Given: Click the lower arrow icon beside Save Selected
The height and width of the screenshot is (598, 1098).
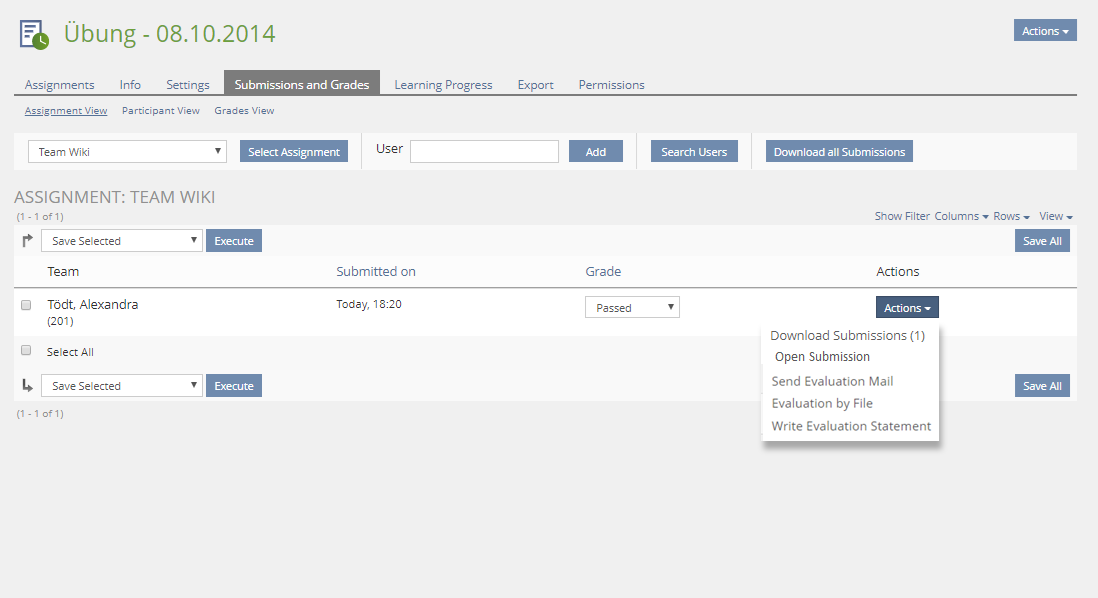Looking at the screenshot, I should click(27, 385).
